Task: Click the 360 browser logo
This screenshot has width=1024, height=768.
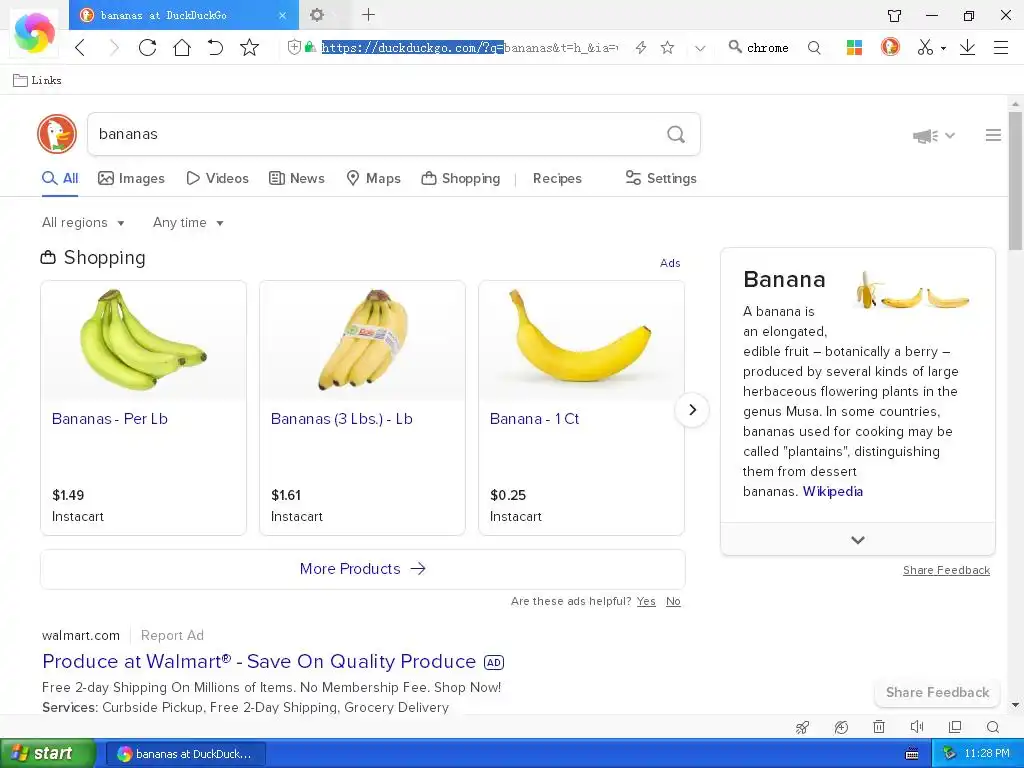Action: (x=35, y=33)
